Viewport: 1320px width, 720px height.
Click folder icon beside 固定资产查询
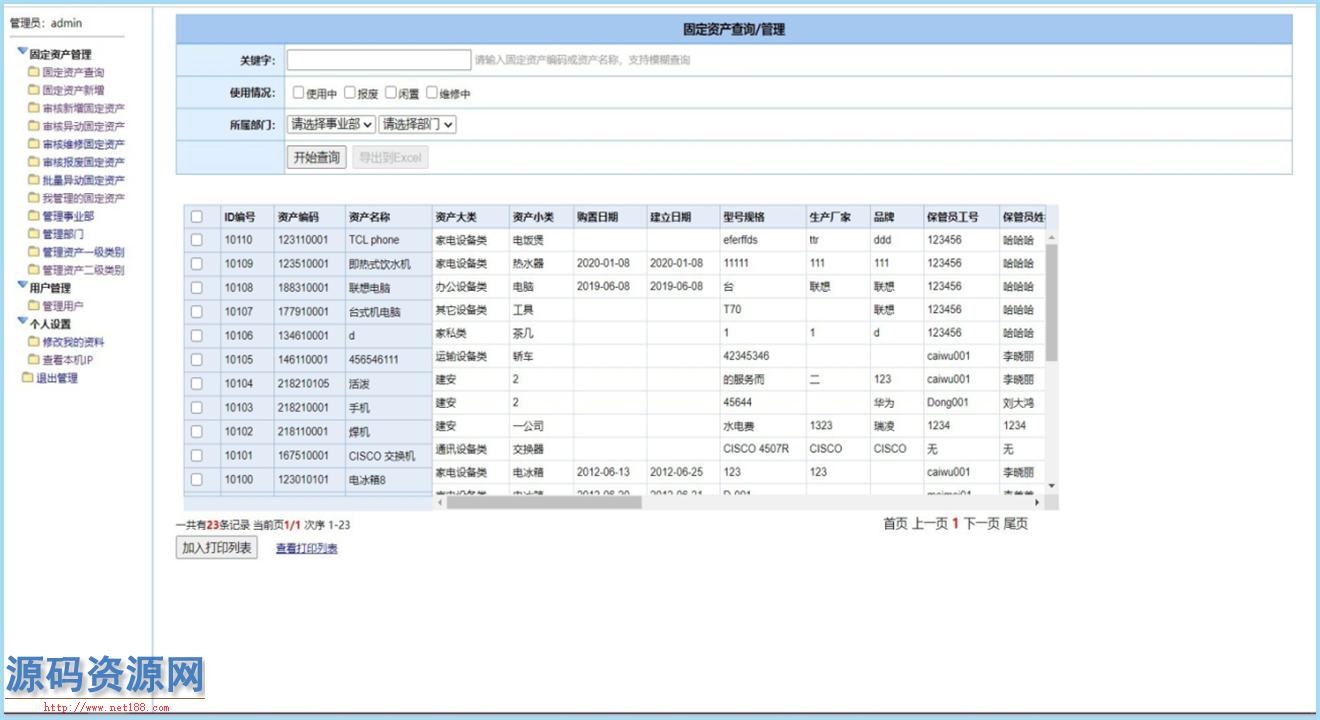point(34,72)
